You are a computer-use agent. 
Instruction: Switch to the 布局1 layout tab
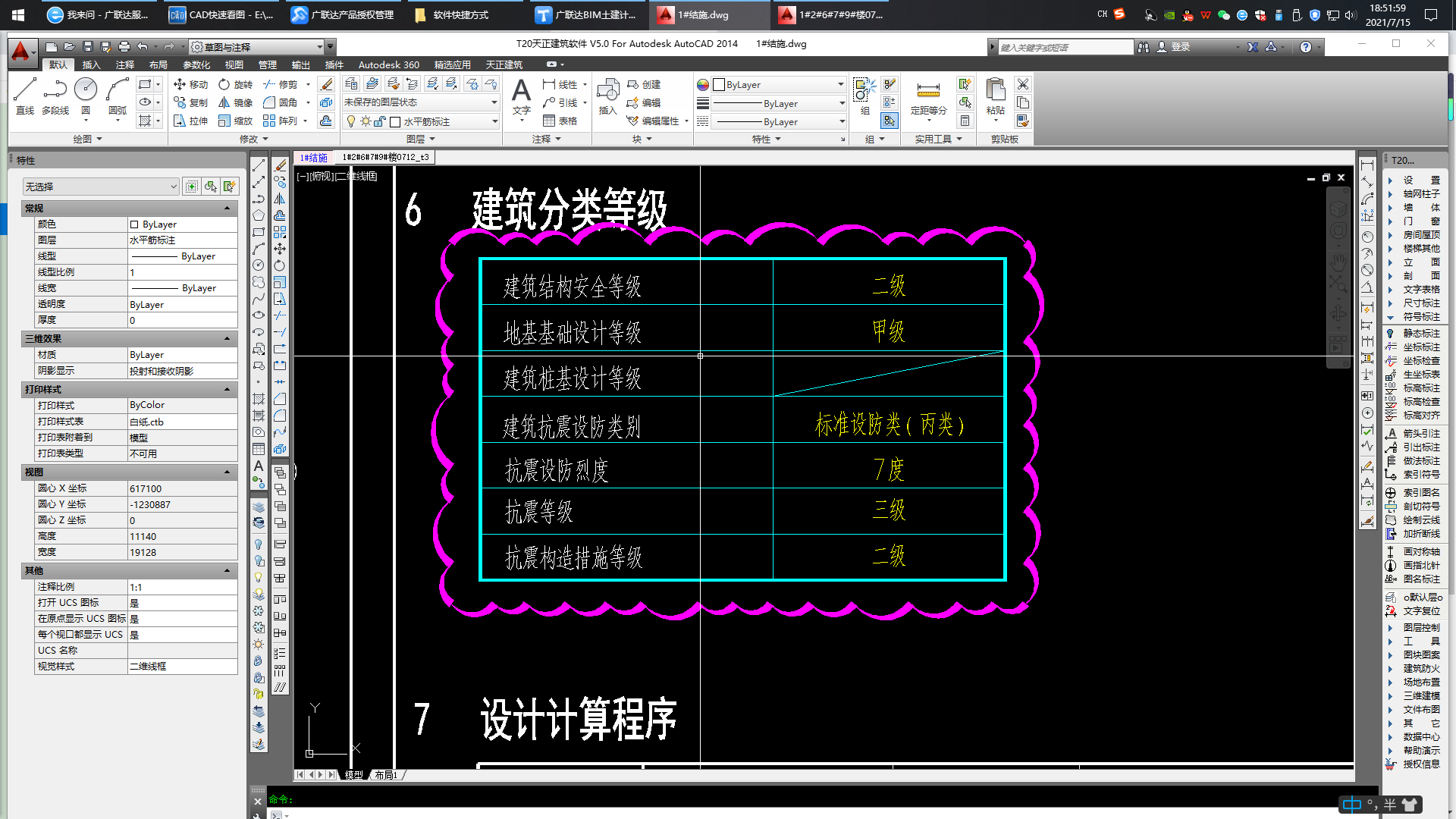click(385, 775)
